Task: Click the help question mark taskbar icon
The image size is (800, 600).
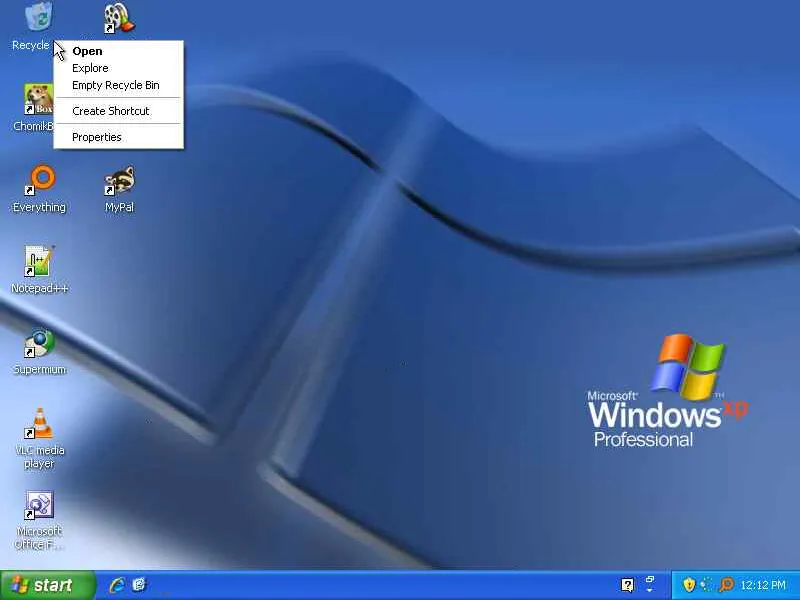Action: tap(628, 585)
